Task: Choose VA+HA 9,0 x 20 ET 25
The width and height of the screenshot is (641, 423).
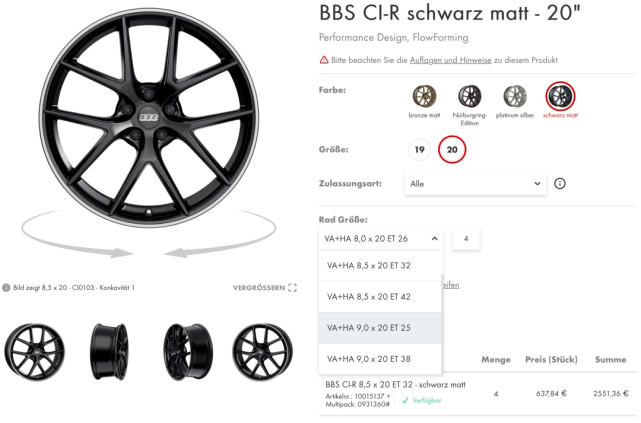Action: [369, 327]
